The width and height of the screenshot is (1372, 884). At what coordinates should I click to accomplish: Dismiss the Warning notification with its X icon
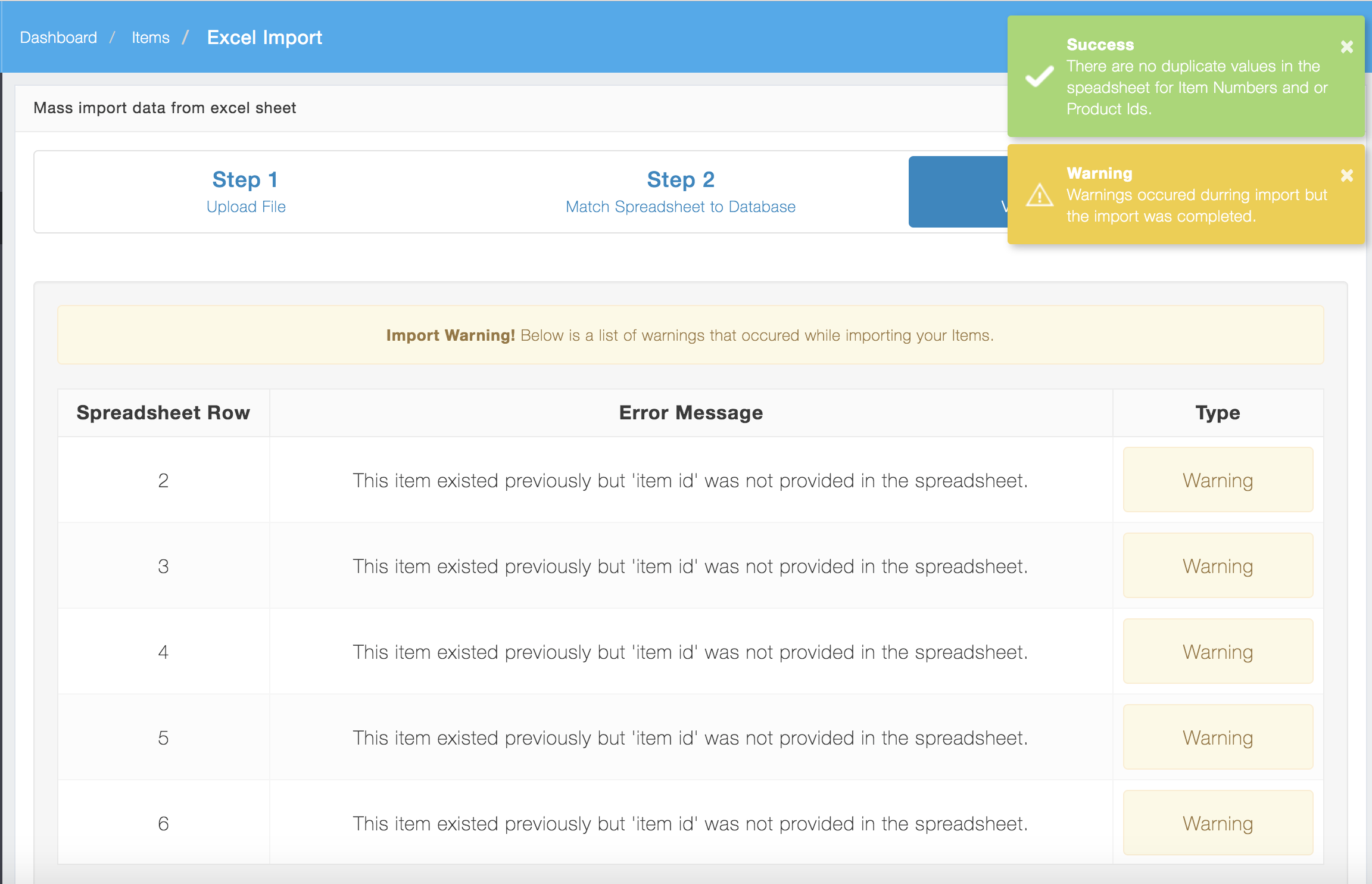point(1346,175)
